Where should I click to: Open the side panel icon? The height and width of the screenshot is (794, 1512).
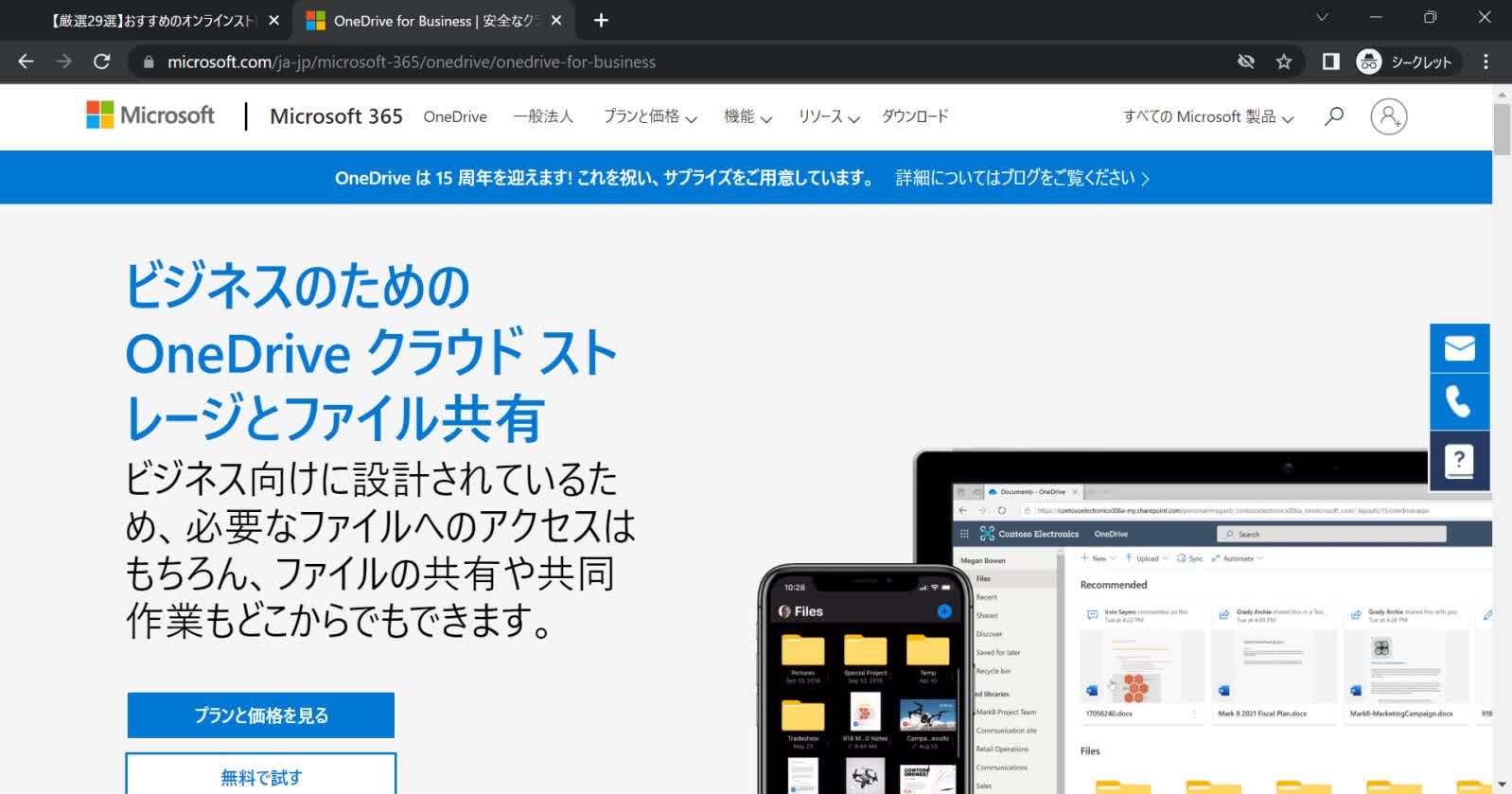click(x=1331, y=62)
